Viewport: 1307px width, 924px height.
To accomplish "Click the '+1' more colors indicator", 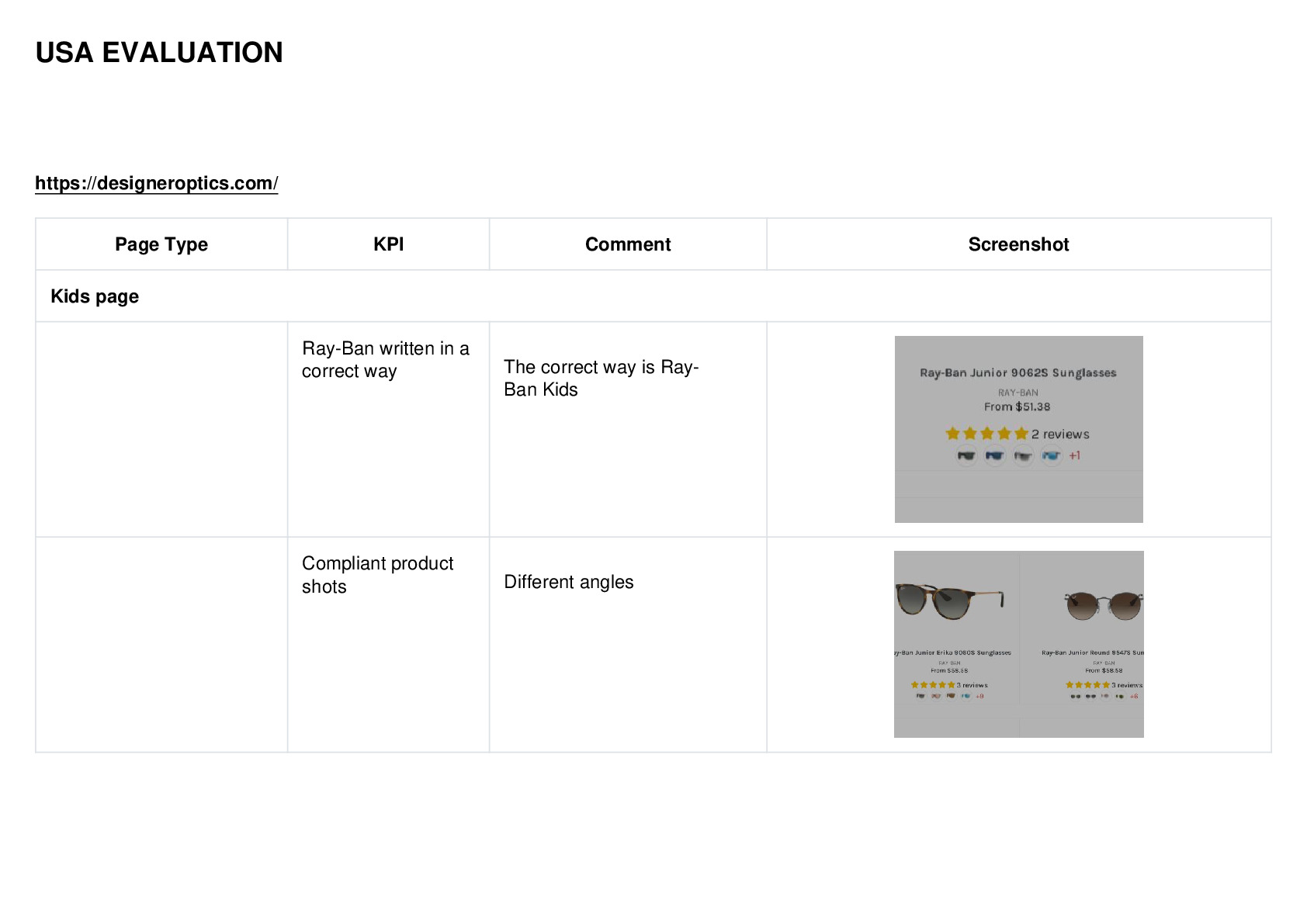I will click(x=1075, y=455).
